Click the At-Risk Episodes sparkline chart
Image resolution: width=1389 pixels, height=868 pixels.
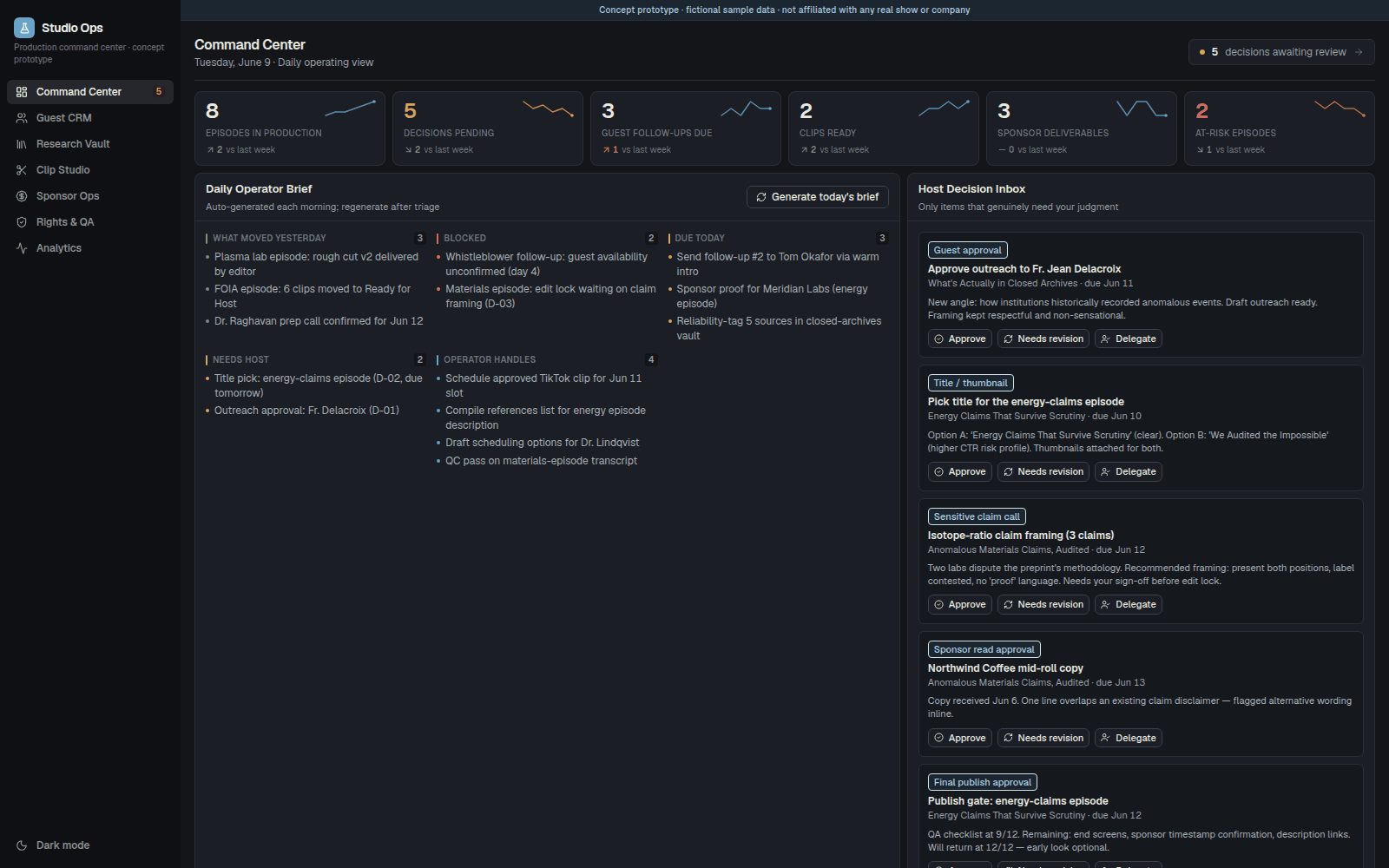[x=1340, y=108]
